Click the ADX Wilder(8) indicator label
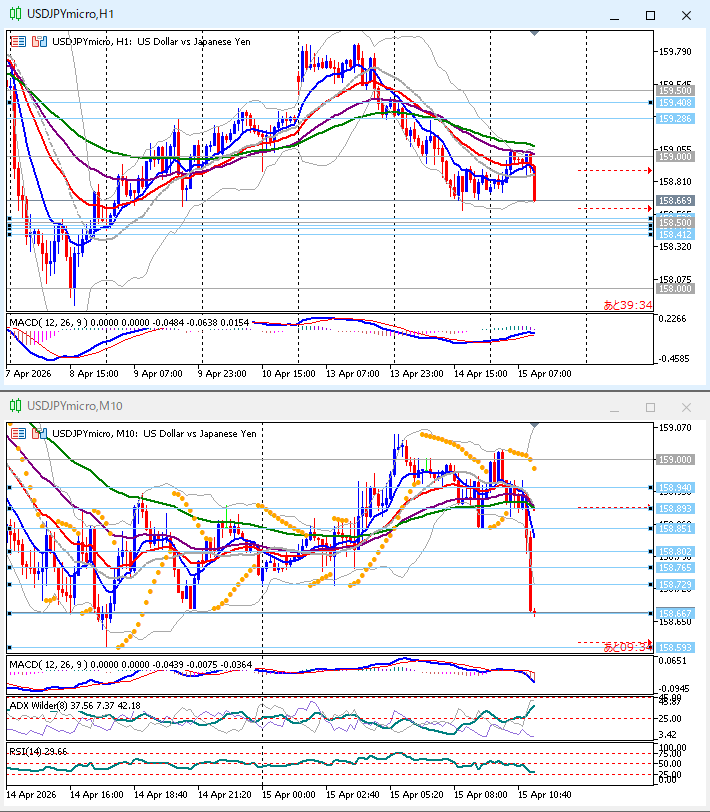The image size is (710, 812). pyautogui.click(x=39, y=705)
